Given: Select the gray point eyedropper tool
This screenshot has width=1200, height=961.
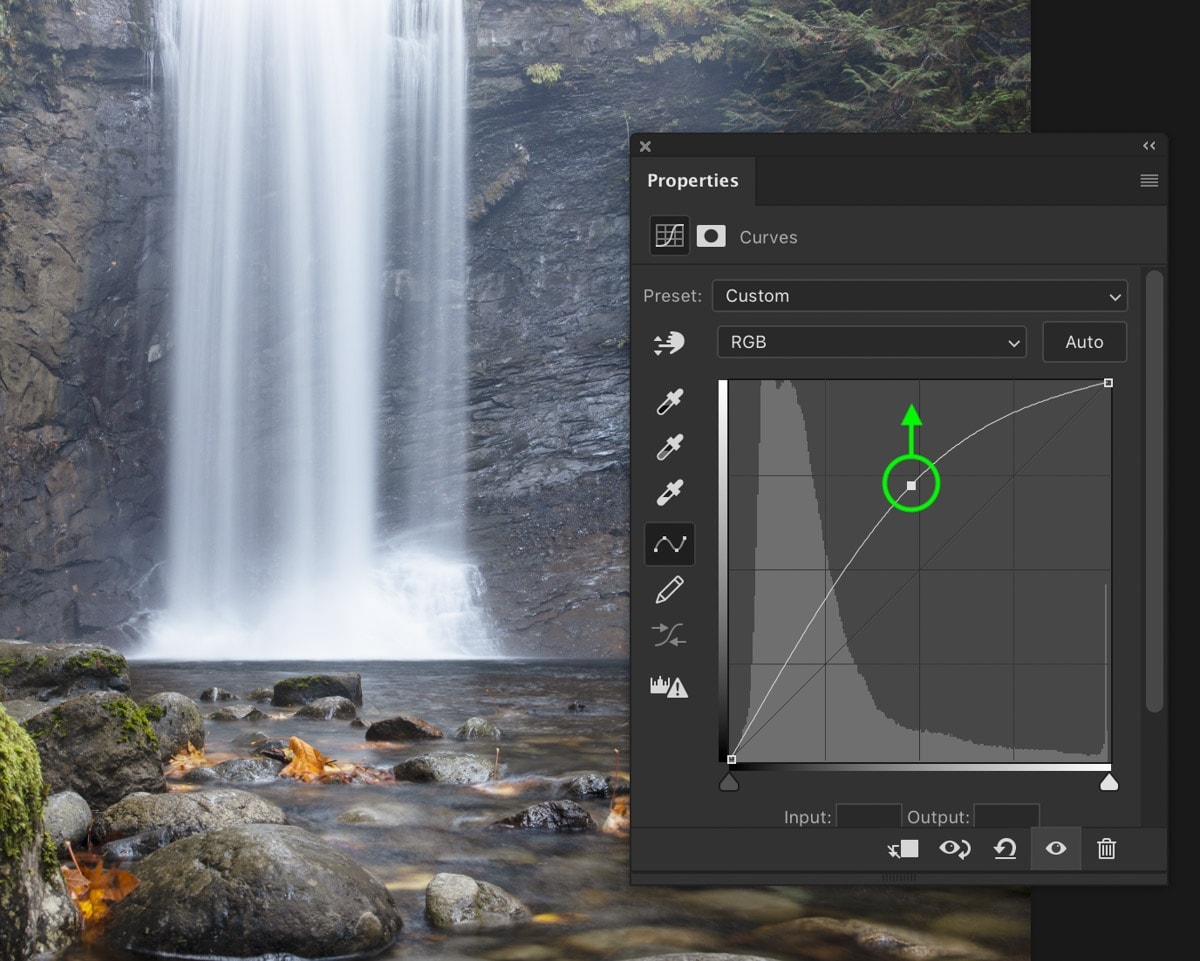Looking at the screenshot, I should point(669,447).
